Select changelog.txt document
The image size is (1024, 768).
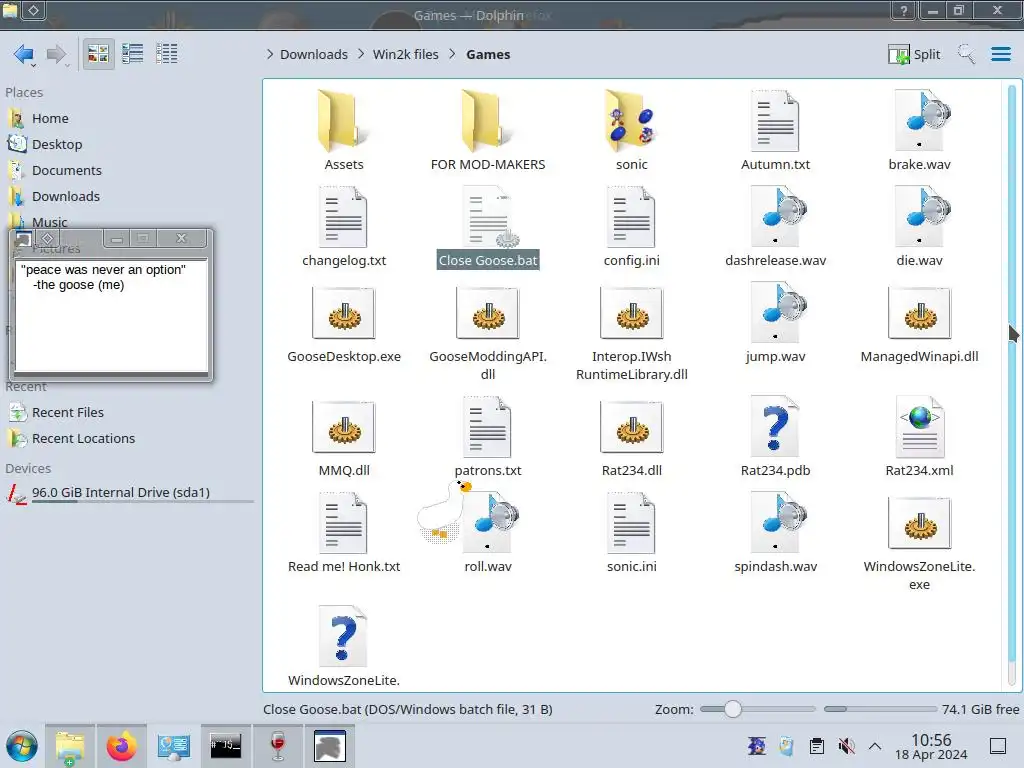[x=344, y=227]
